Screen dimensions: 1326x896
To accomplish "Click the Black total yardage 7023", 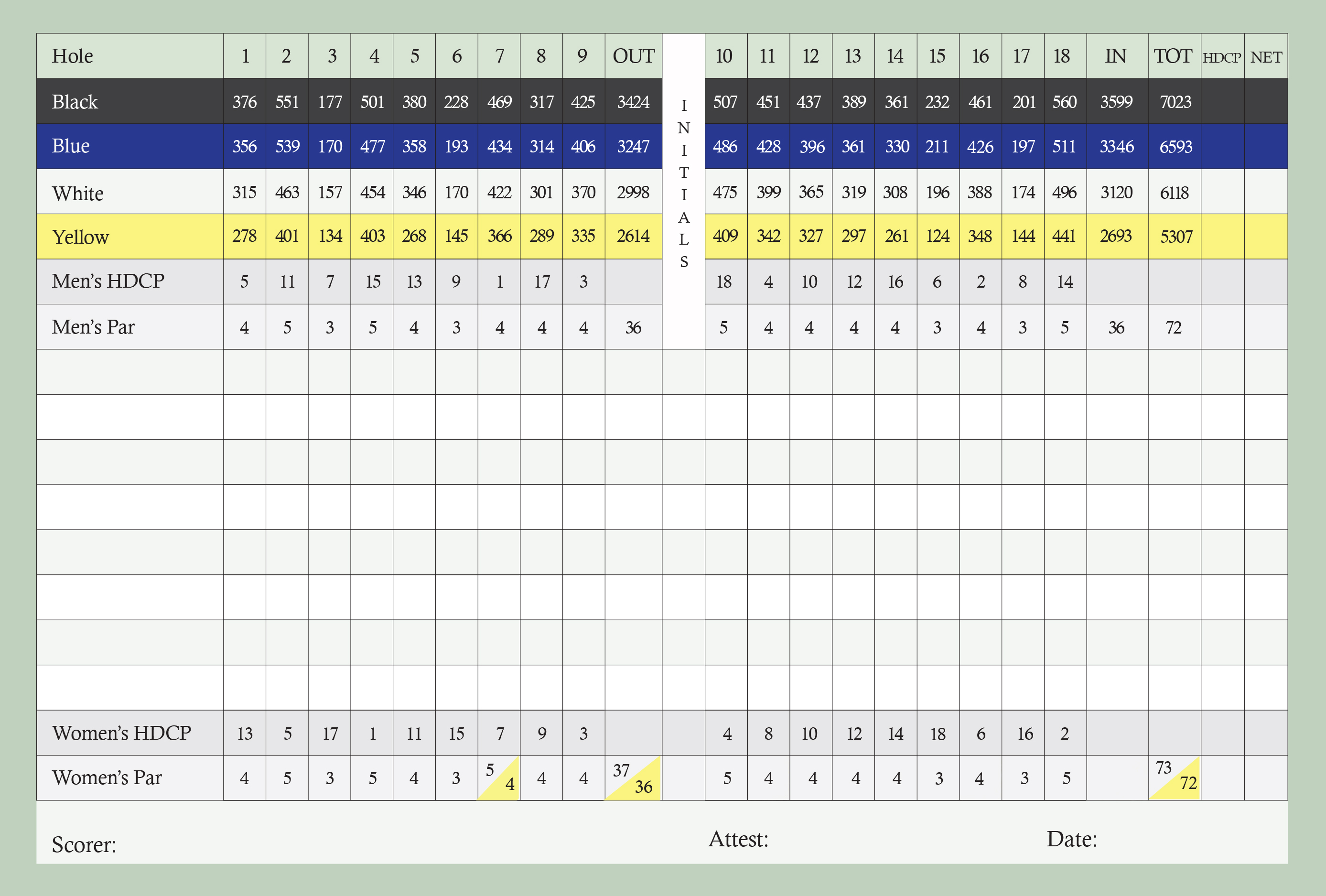I will 1175,102.
